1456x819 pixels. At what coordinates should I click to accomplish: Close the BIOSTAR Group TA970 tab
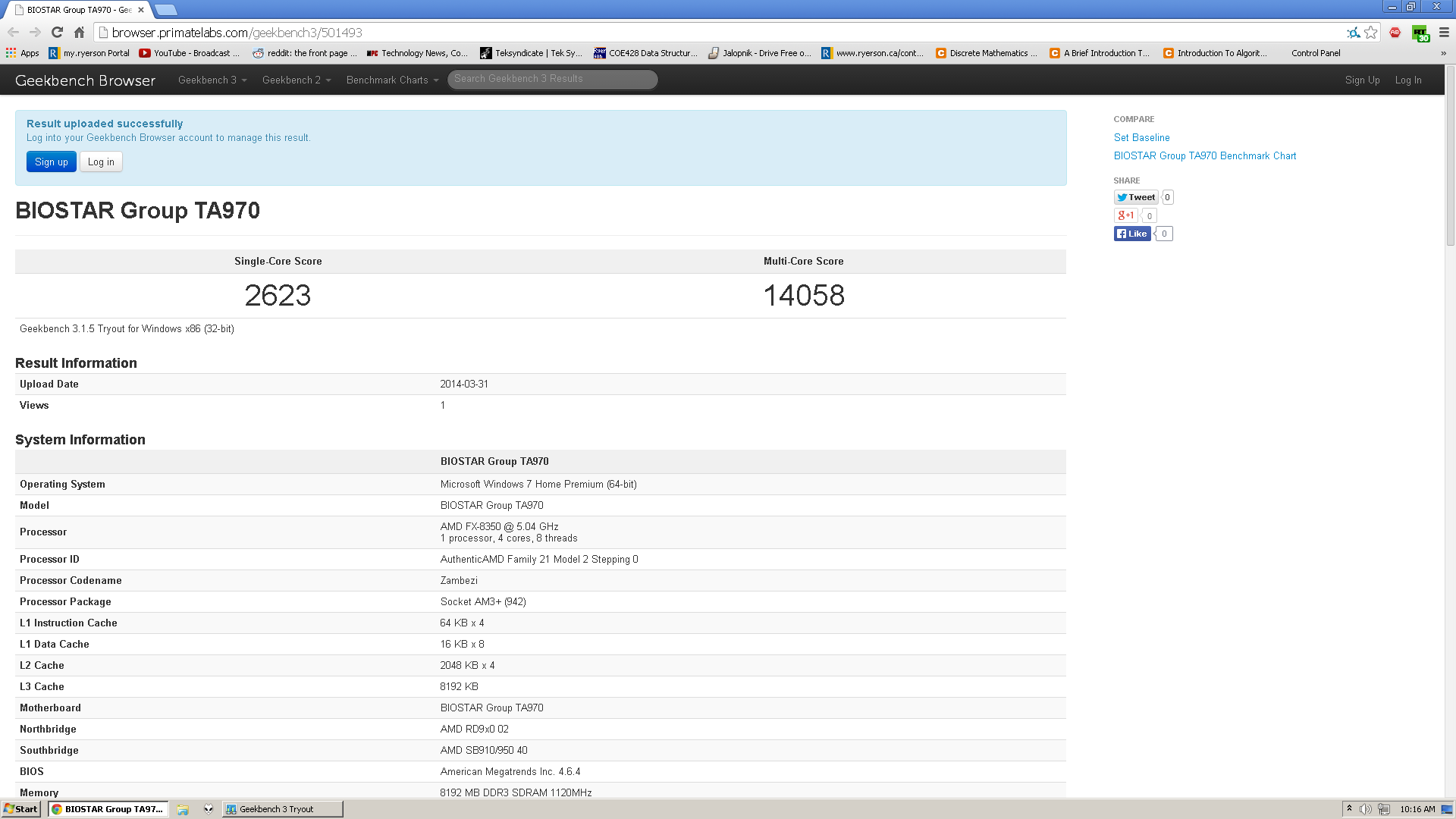pos(141,10)
